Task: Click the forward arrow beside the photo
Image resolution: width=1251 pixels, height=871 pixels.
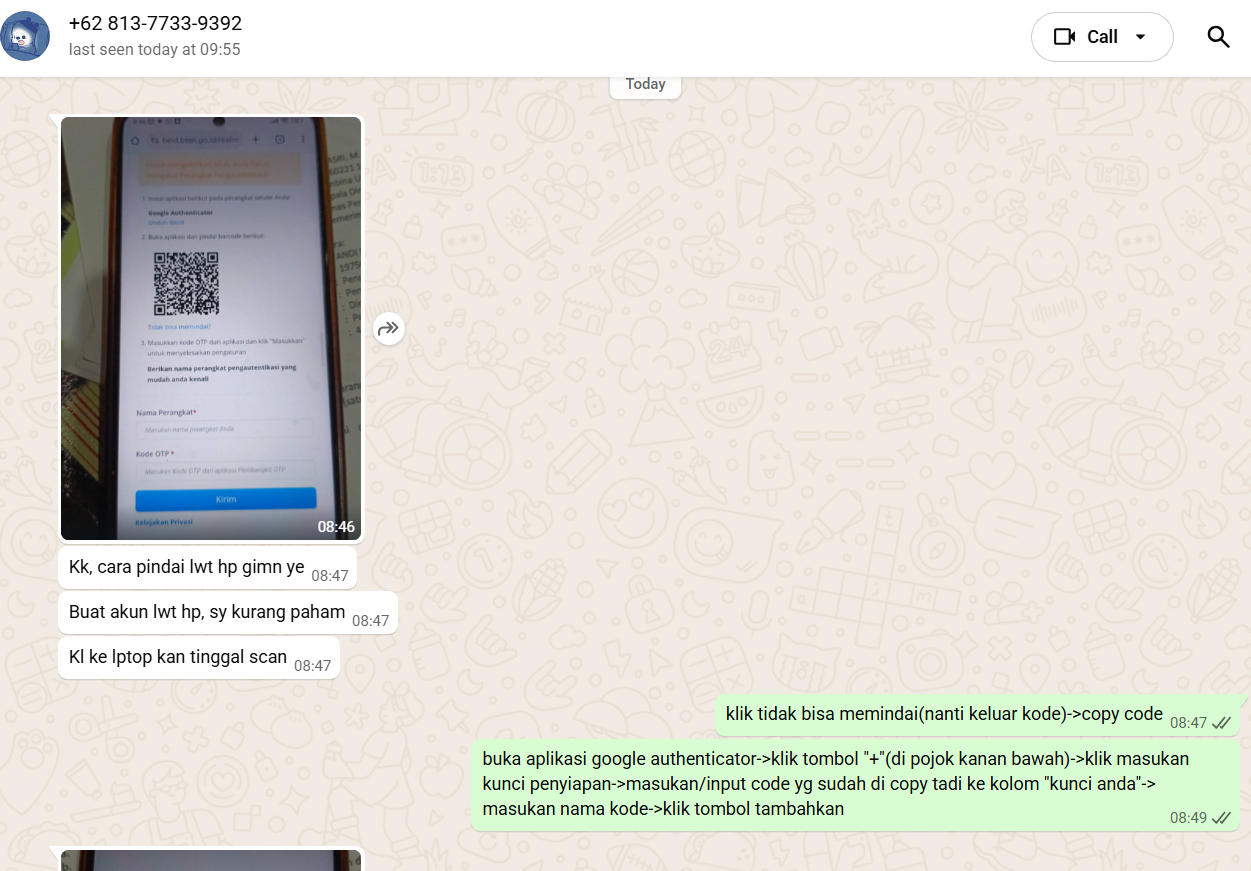Action: (x=389, y=328)
